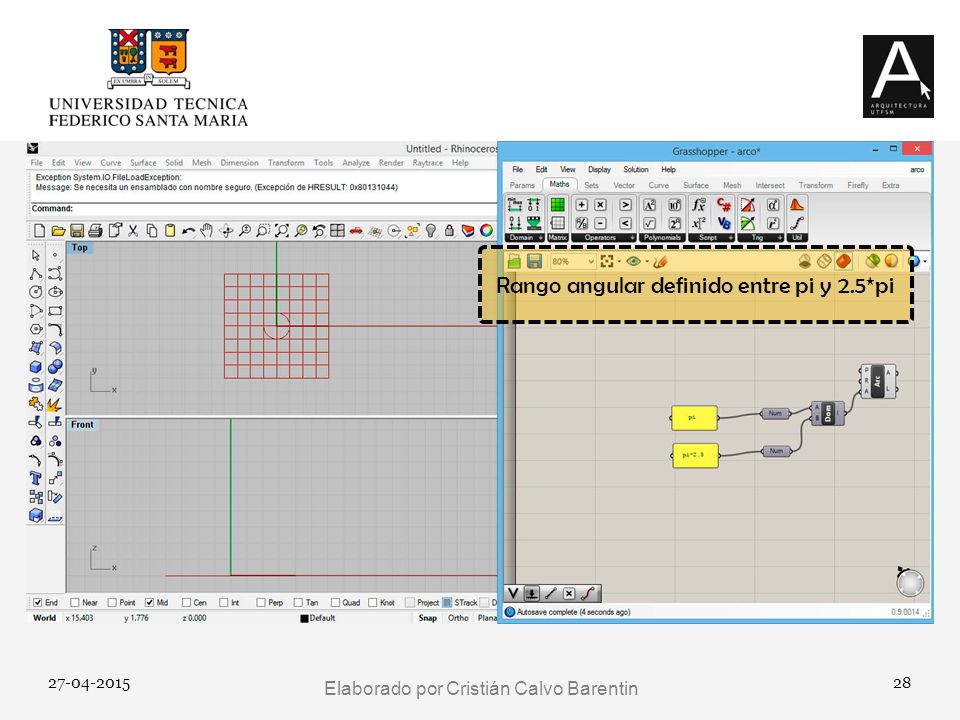Image resolution: width=960 pixels, height=720 pixels.
Task: Save the Rhino model with the floppy icon
Action: tap(77, 231)
